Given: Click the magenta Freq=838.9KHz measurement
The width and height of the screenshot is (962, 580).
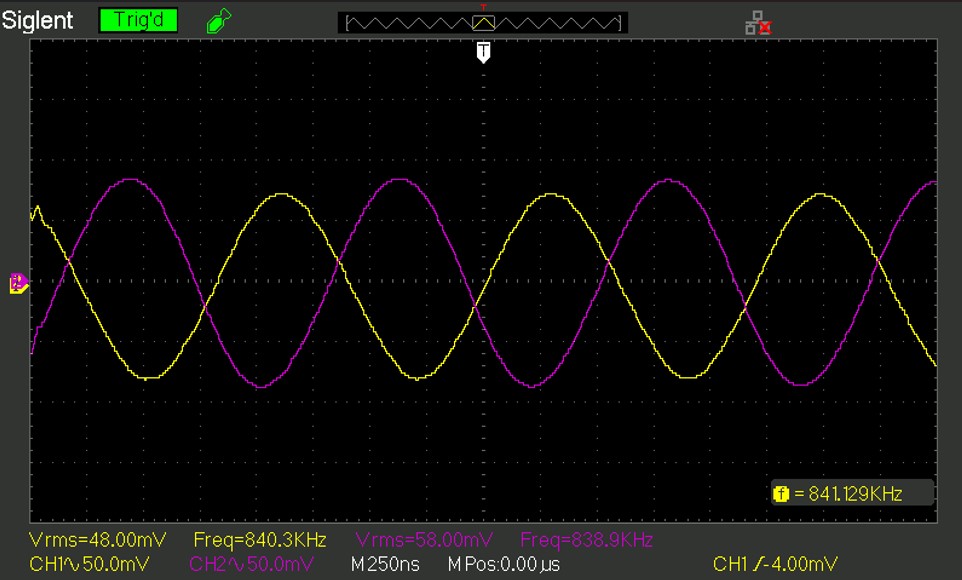Looking at the screenshot, I should 587,540.
